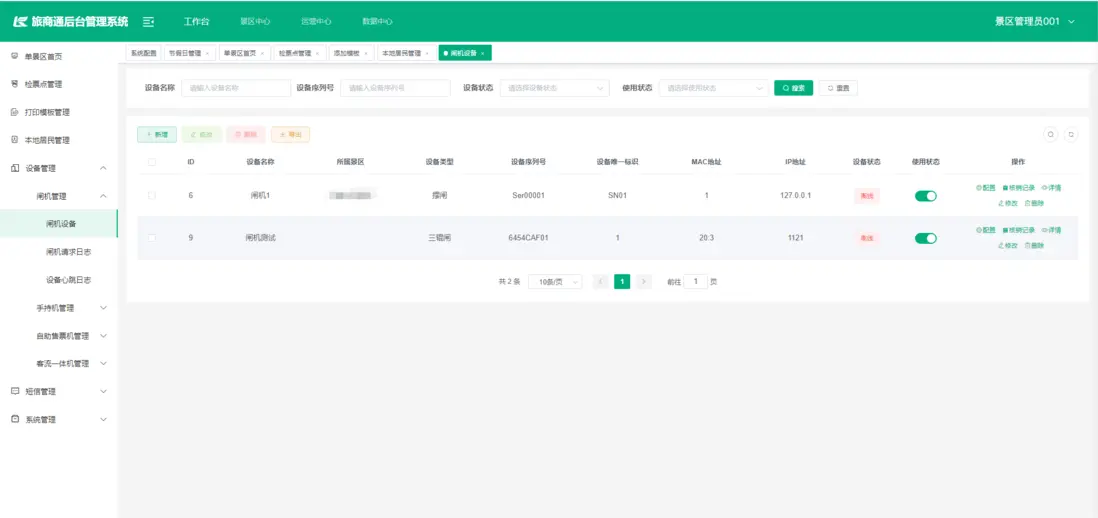Expand the 客流一体机管理 submenu
The height and width of the screenshot is (518, 1098).
104,363
